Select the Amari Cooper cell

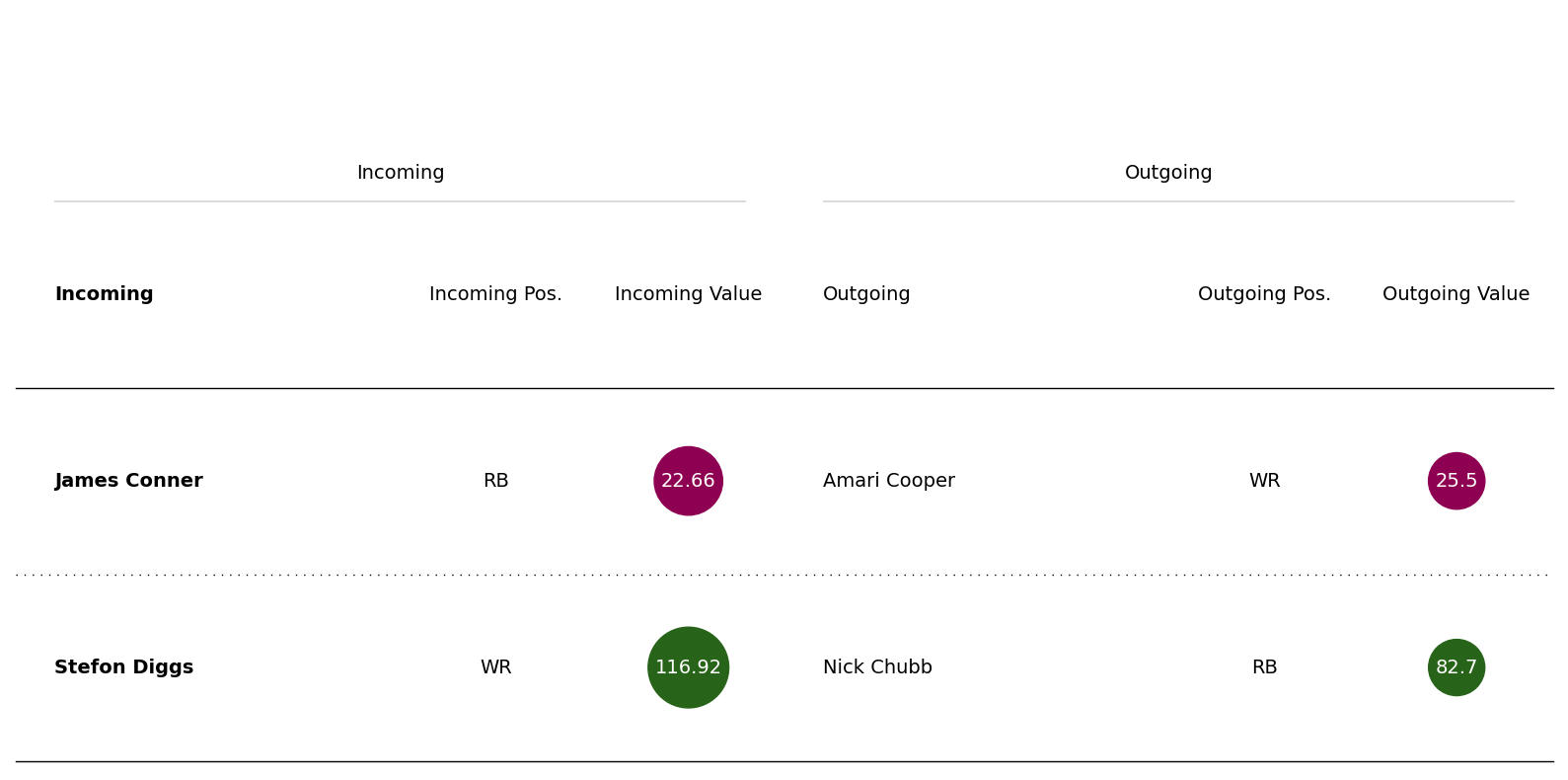pyautogui.click(x=888, y=481)
